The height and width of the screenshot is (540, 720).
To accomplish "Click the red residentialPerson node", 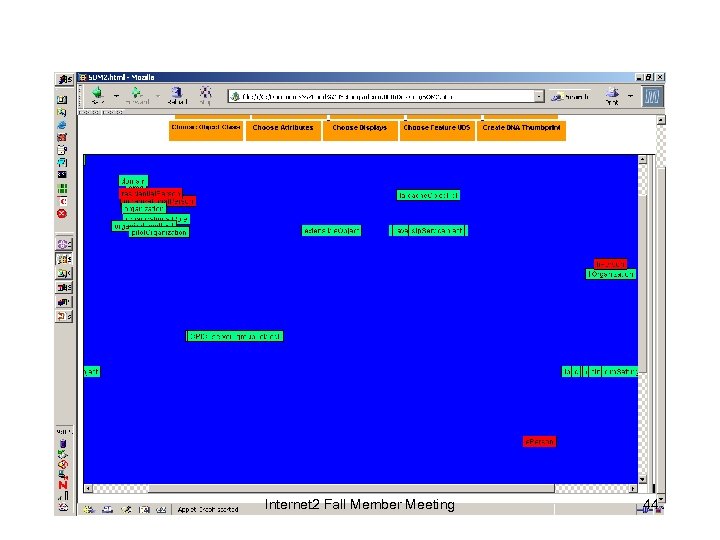I will click(x=151, y=193).
